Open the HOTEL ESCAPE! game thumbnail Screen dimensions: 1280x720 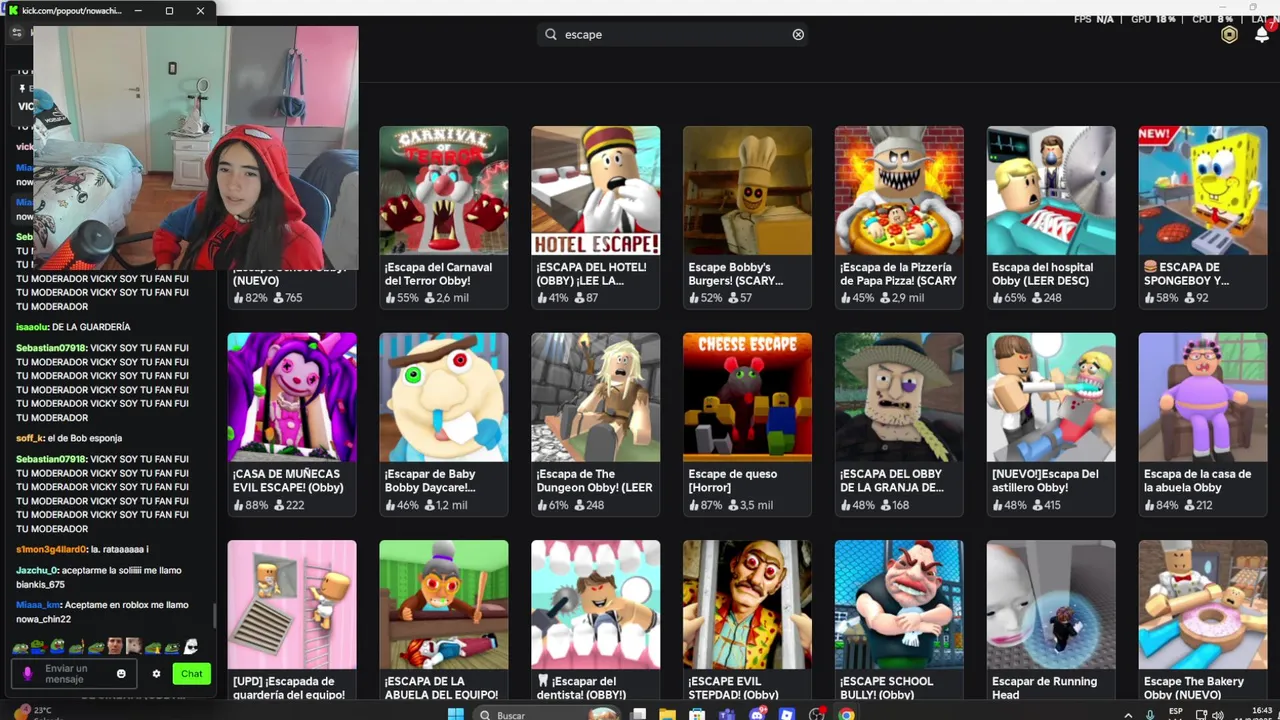596,190
